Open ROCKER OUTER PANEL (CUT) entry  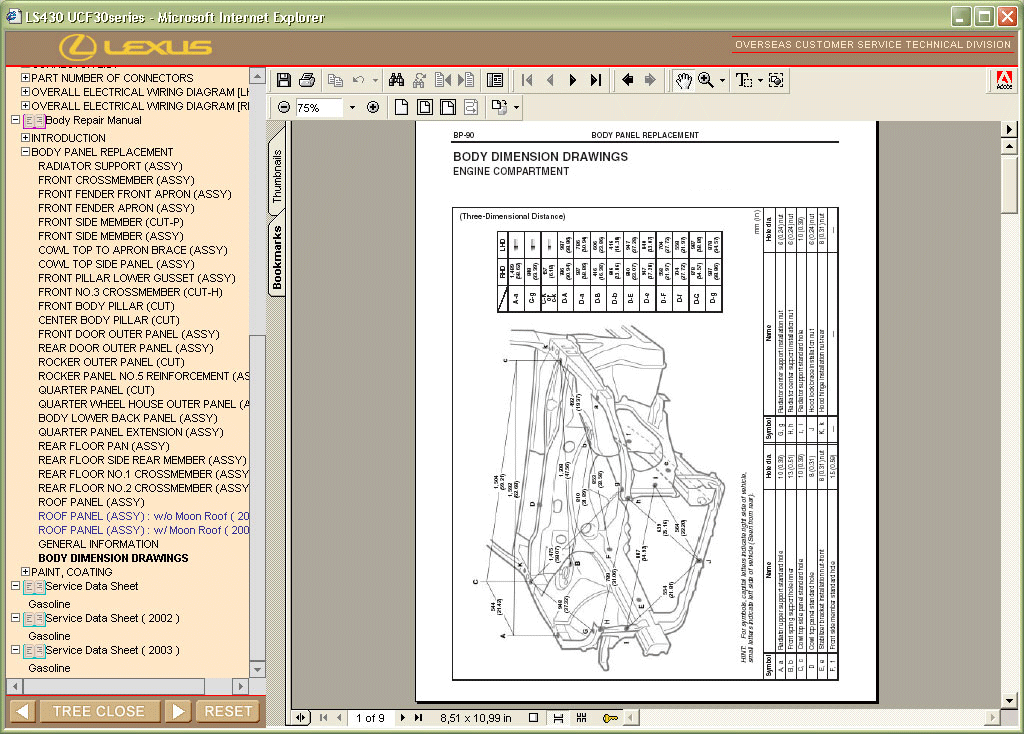(111, 362)
